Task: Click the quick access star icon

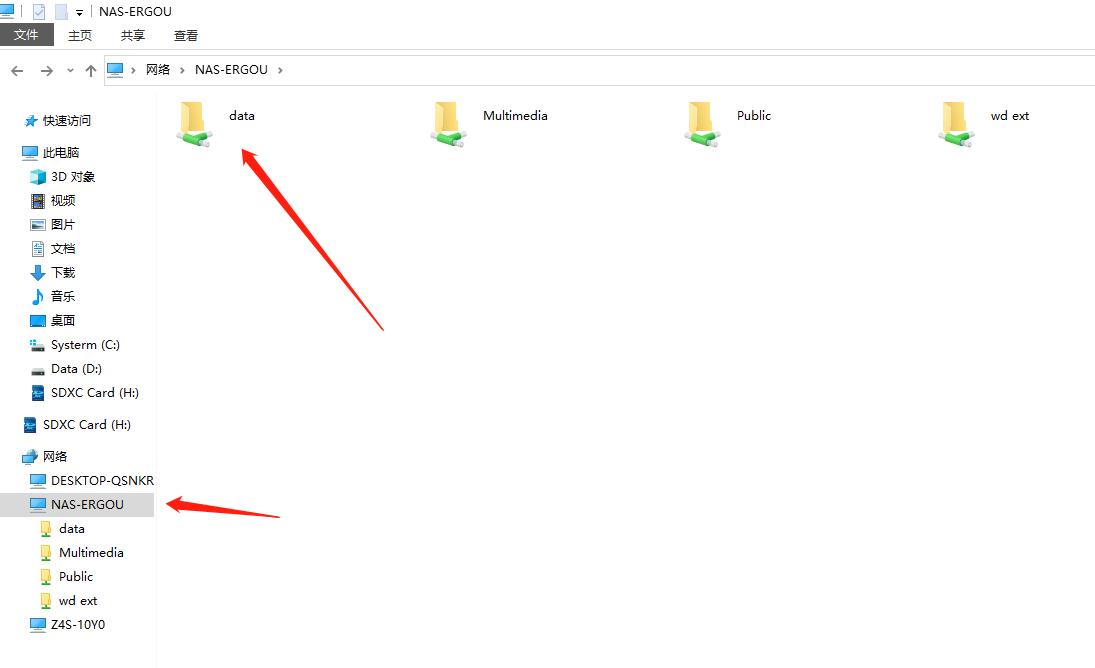Action: [31, 121]
